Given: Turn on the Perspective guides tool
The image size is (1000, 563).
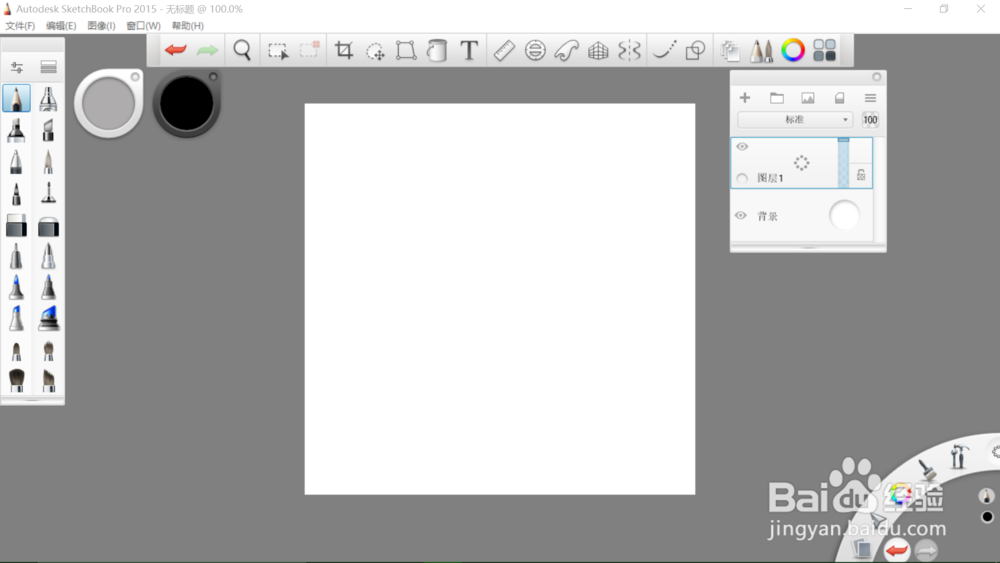Looking at the screenshot, I should click(x=598, y=50).
